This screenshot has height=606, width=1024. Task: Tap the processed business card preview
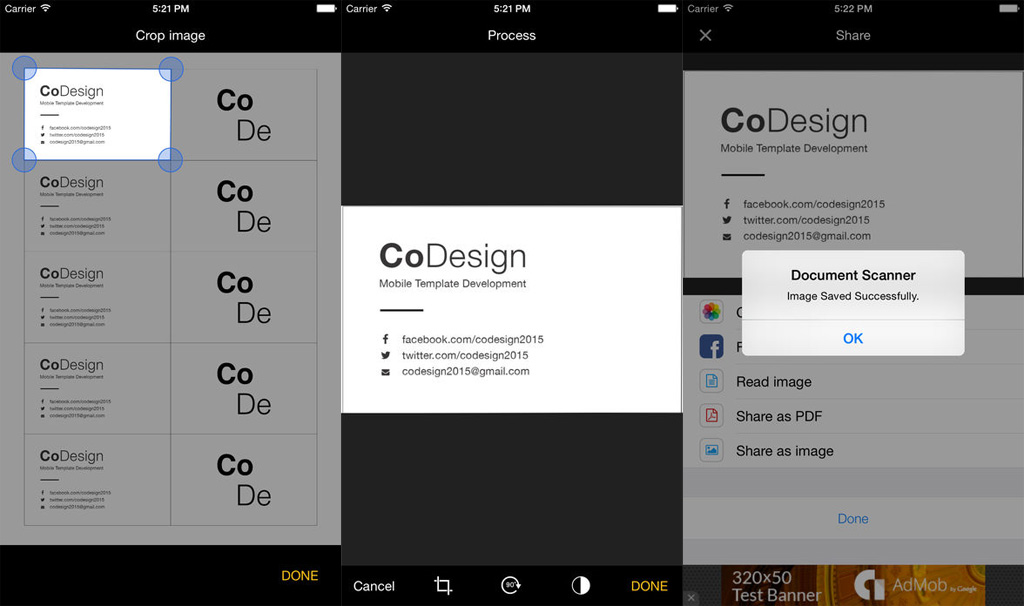(511, 309)
